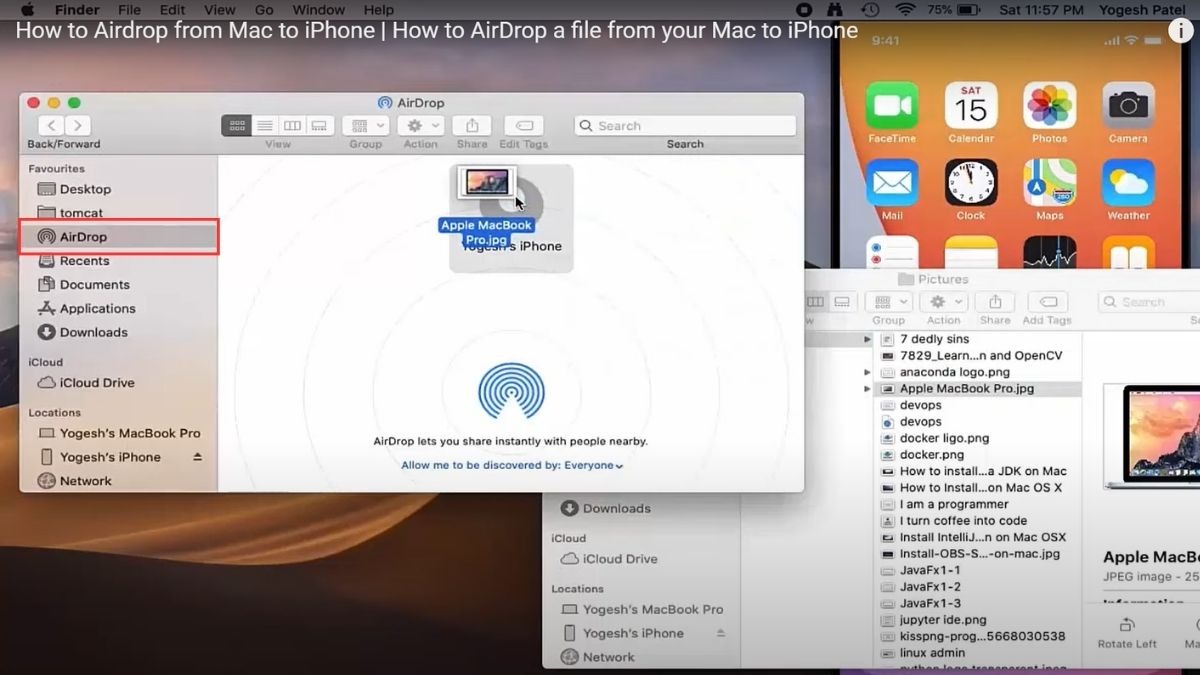Open the Apple menu
Viewport: 1200px width, 675px height.
(27, 10)
